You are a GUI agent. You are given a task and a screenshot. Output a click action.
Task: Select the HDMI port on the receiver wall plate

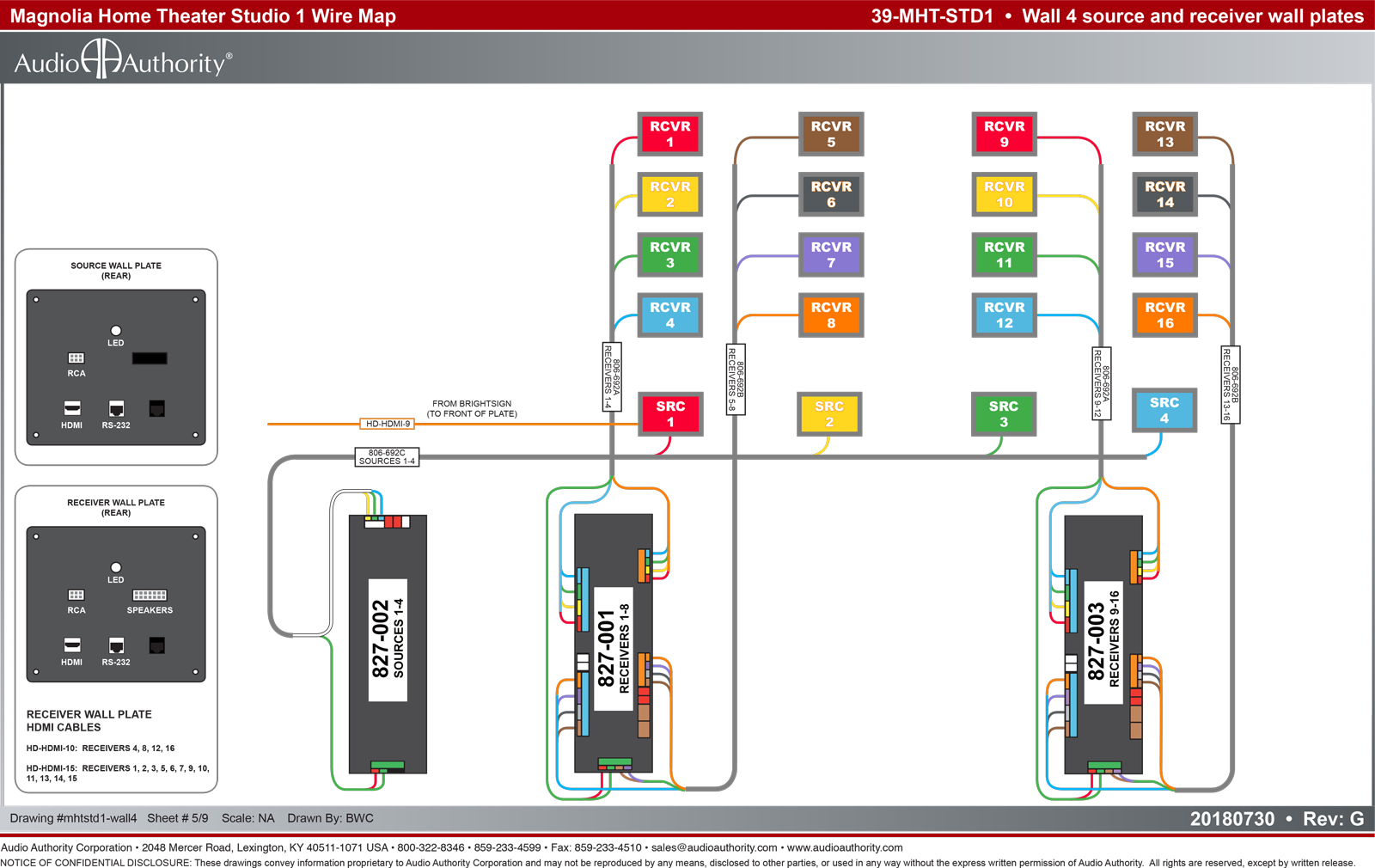pos(72,645)
